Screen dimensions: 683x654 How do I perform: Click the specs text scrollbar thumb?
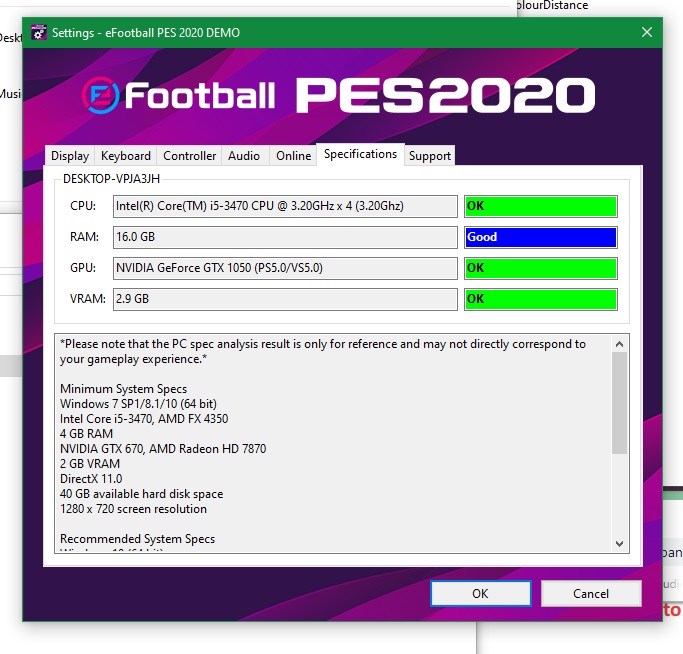(619, 403)
